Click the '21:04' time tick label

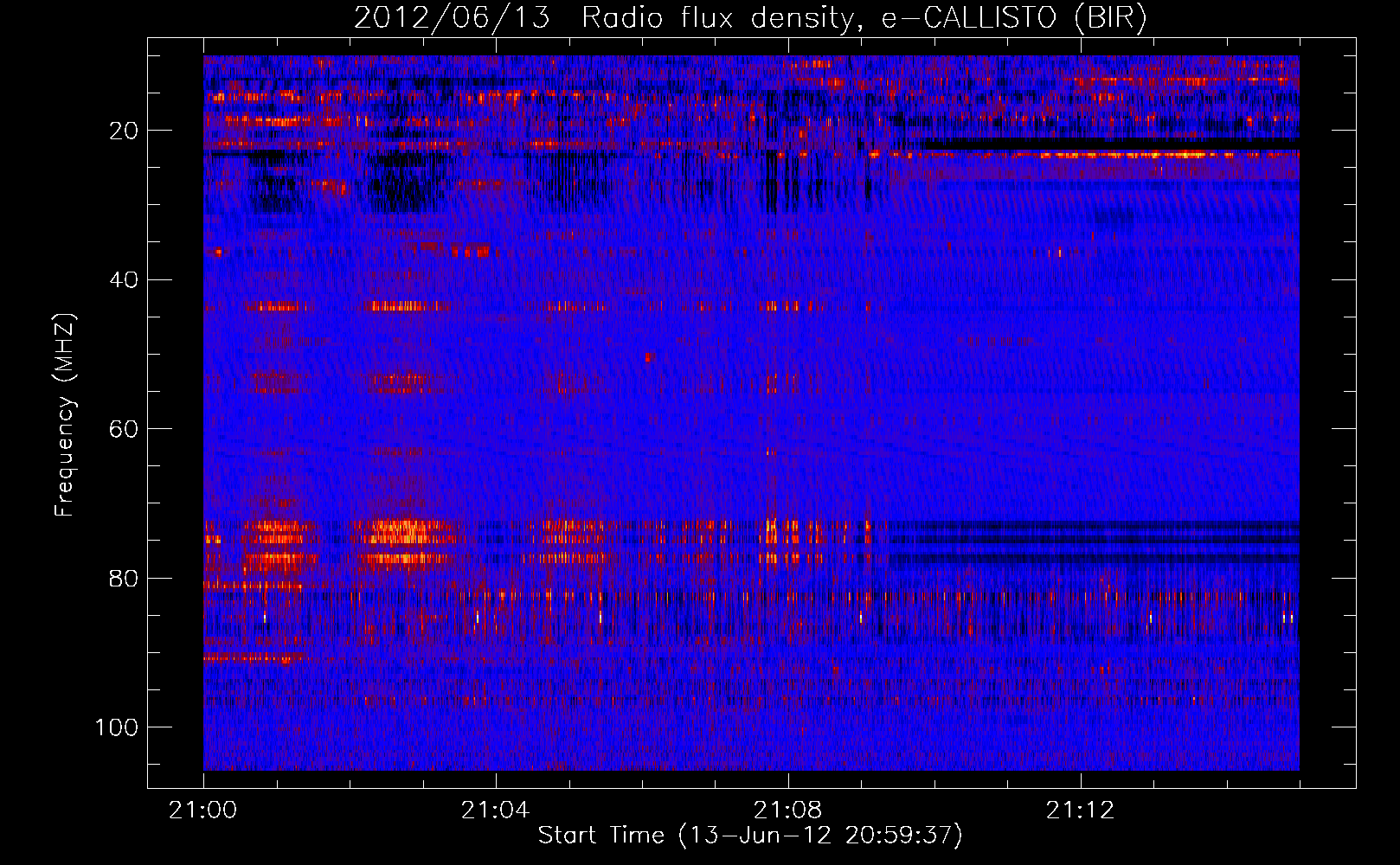tap(496, 811)
